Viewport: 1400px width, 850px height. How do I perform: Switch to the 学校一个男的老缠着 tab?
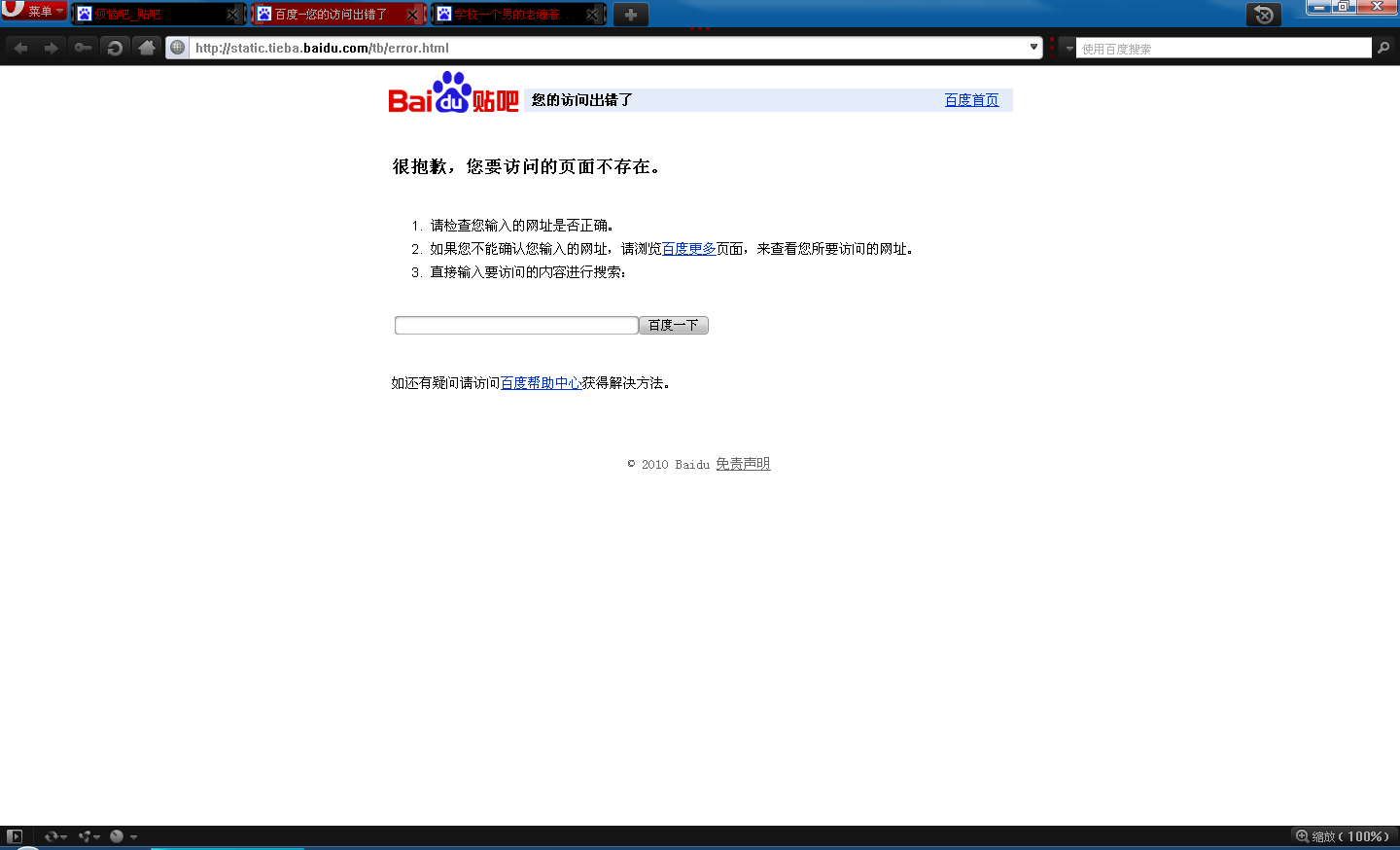tap(517, 15)
